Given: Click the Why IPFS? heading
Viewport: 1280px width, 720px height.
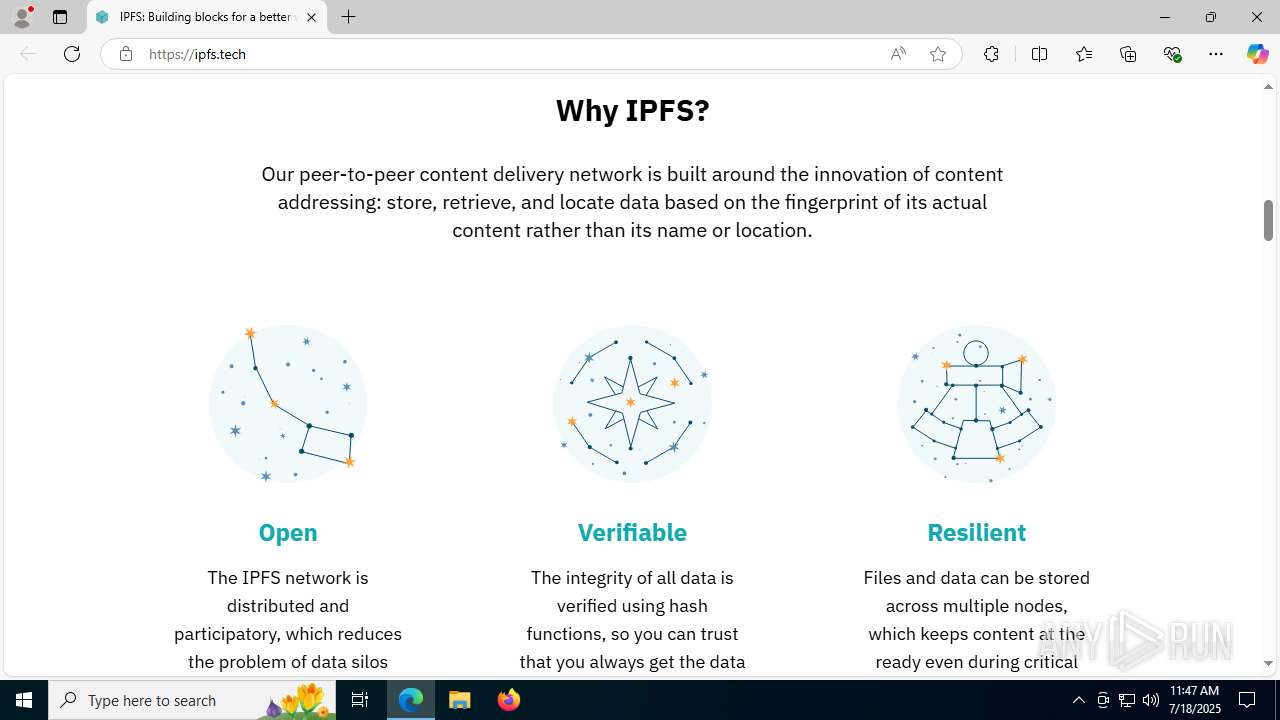Looking at the screenshot, I should click(x=632, y=110).
